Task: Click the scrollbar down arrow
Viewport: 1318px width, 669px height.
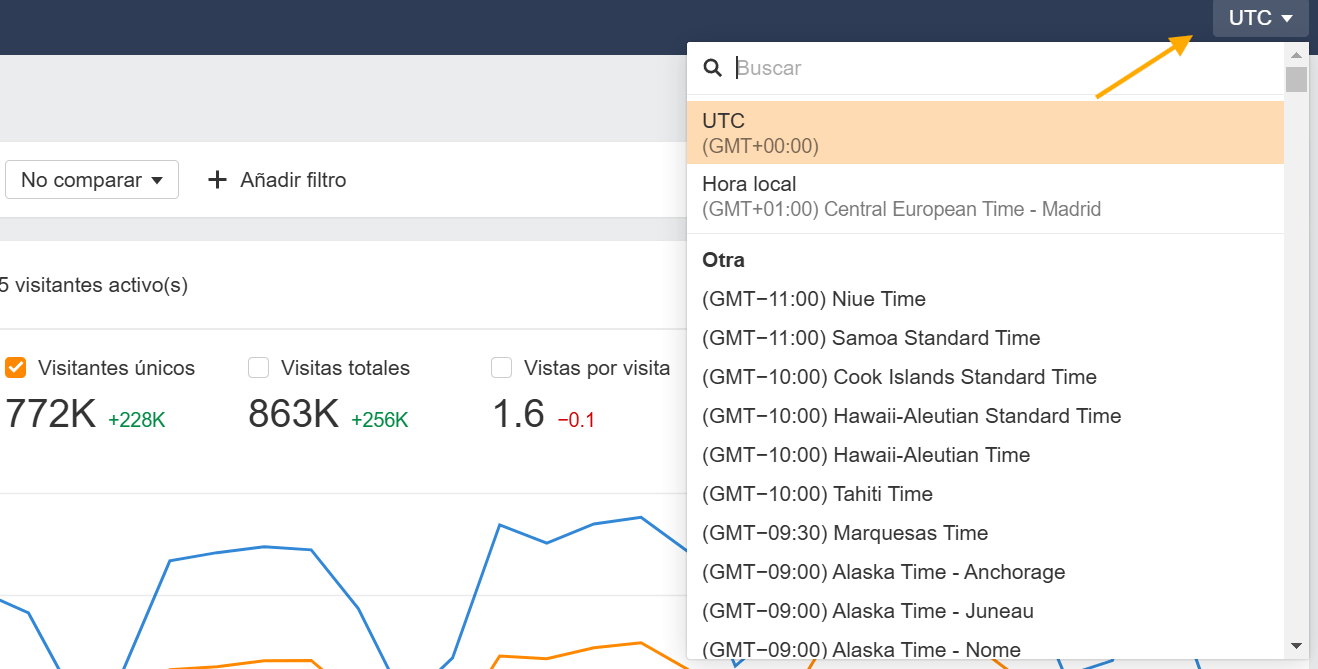Action: tap(1296, 646)
